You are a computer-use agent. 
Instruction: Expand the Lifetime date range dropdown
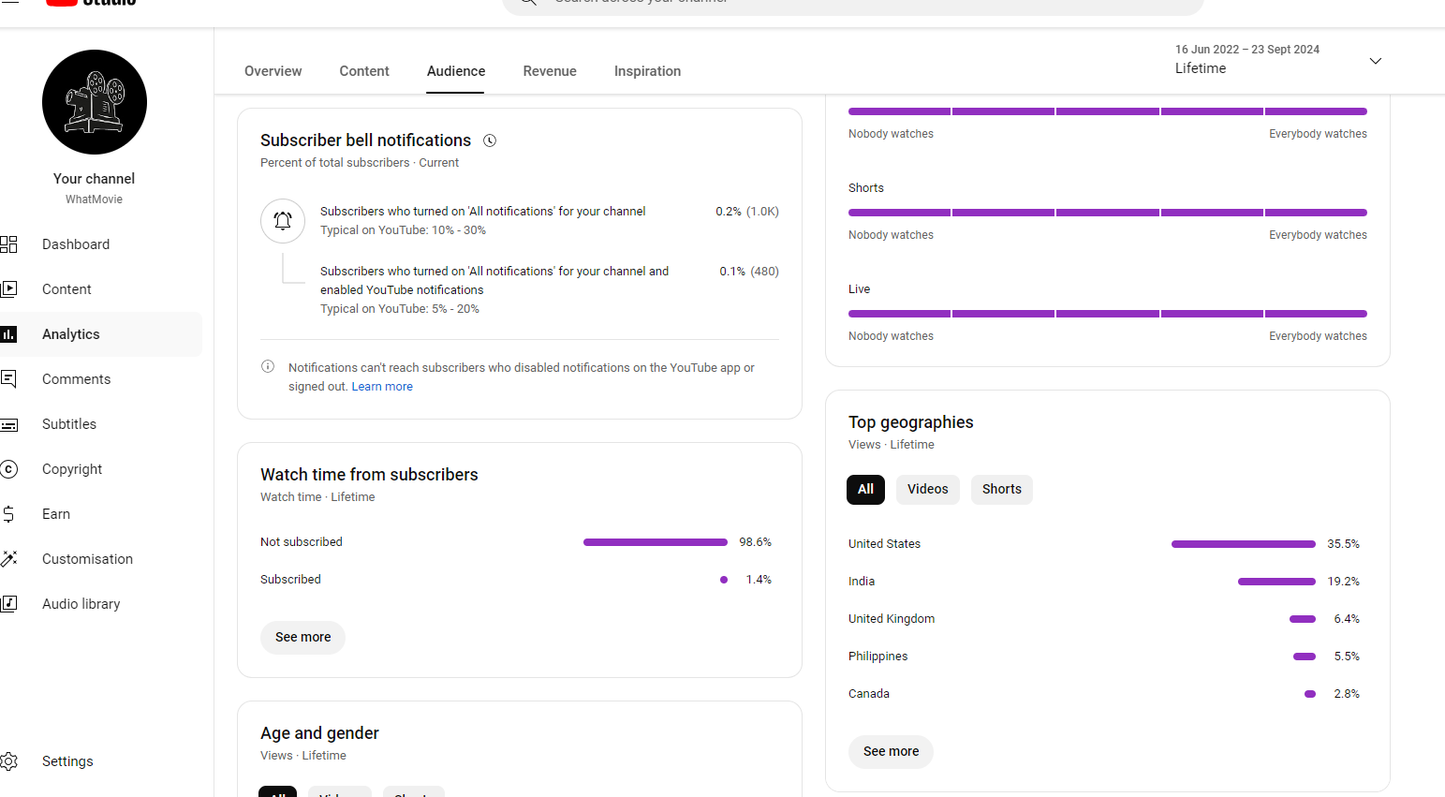pos(1375,61)
